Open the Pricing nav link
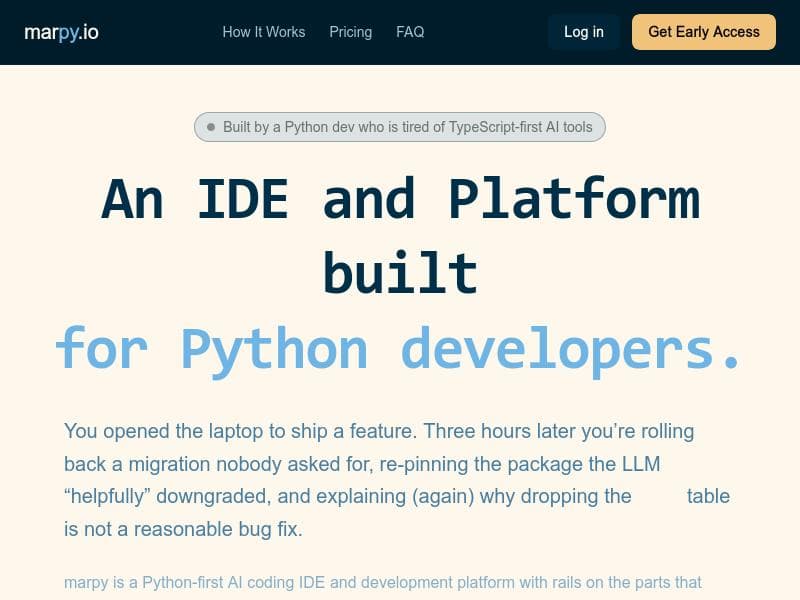The image size is (800, 600). point(351,32)
